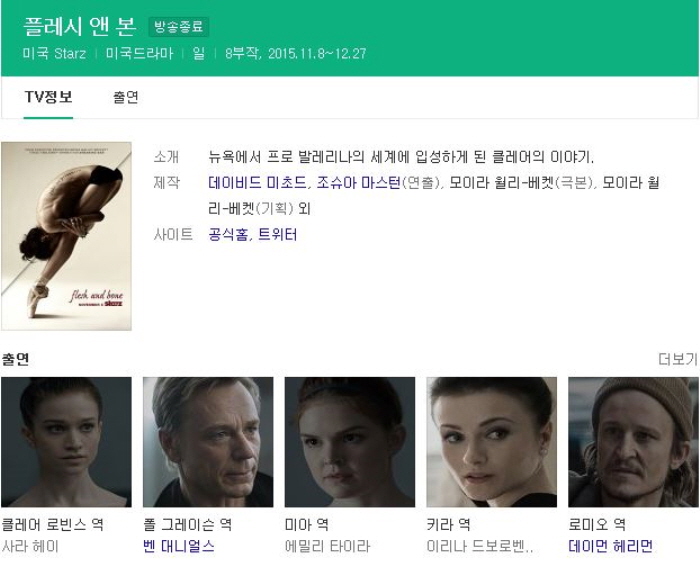Switch to the TV정보 tab
The height and width of the screenshot is (575, 700).
(48, 97)
